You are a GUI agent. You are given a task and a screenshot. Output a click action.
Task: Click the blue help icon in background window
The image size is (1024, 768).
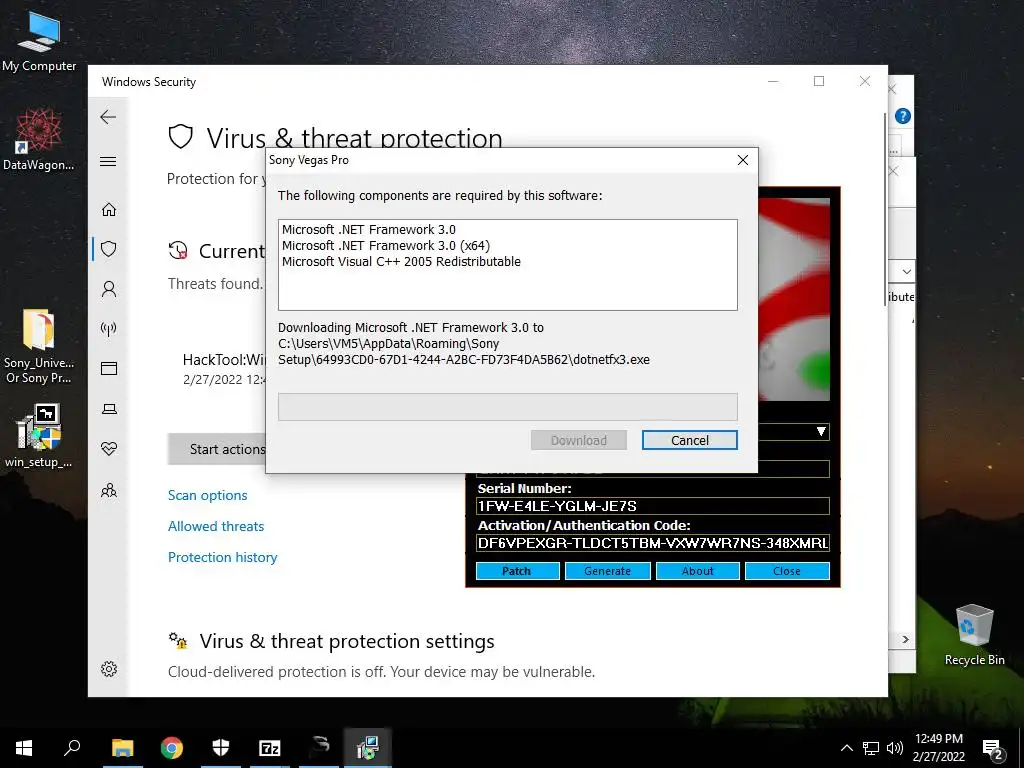coord(903,116)
